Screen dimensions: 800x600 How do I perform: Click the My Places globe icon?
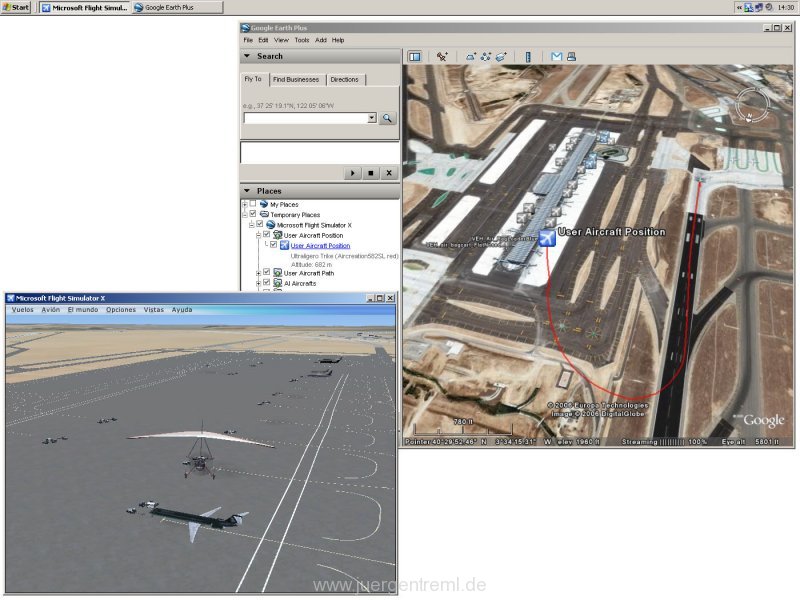coord(264,204)
